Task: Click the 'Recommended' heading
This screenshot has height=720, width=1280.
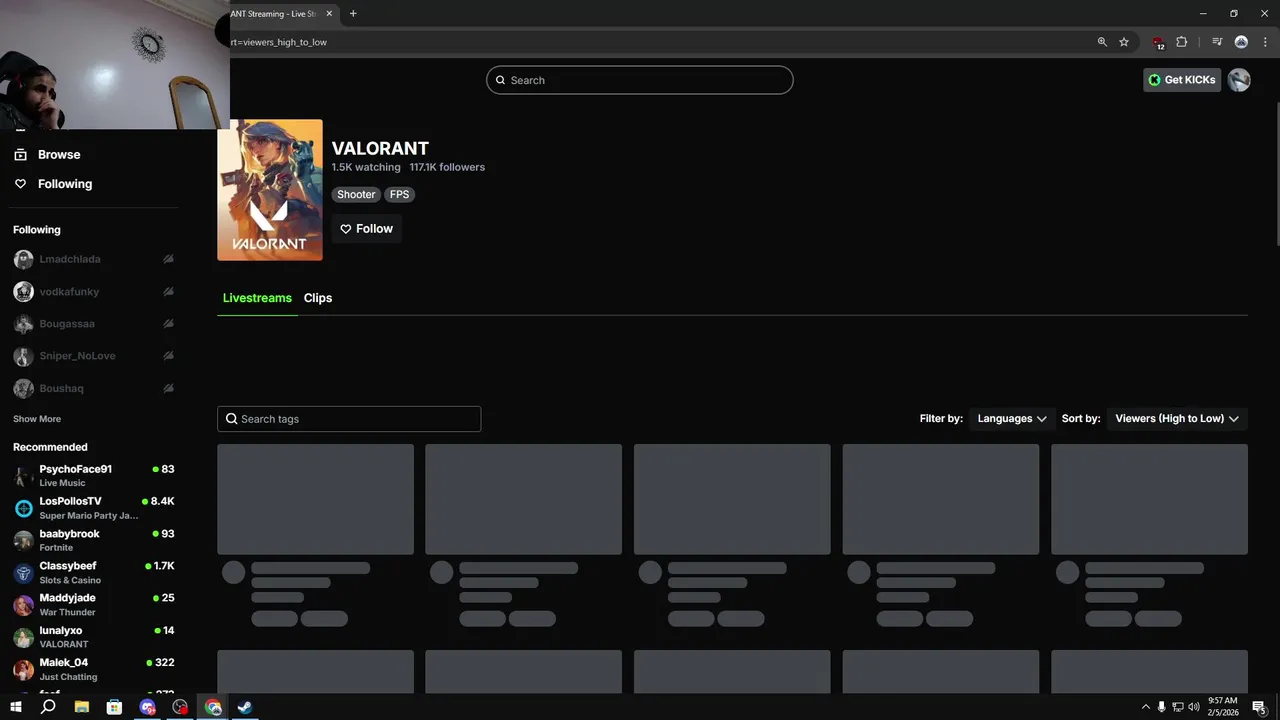Action: [50, 447]
